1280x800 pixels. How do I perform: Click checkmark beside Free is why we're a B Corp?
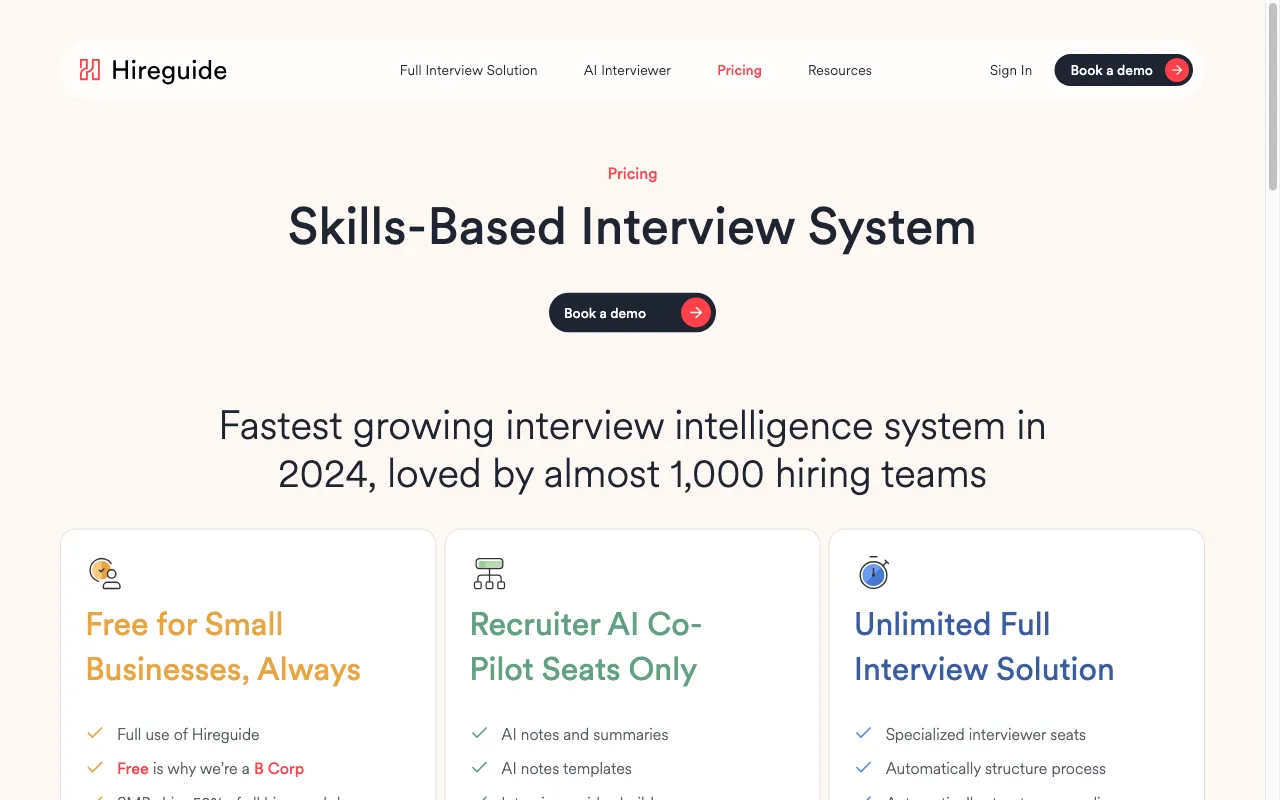point(95,768)
